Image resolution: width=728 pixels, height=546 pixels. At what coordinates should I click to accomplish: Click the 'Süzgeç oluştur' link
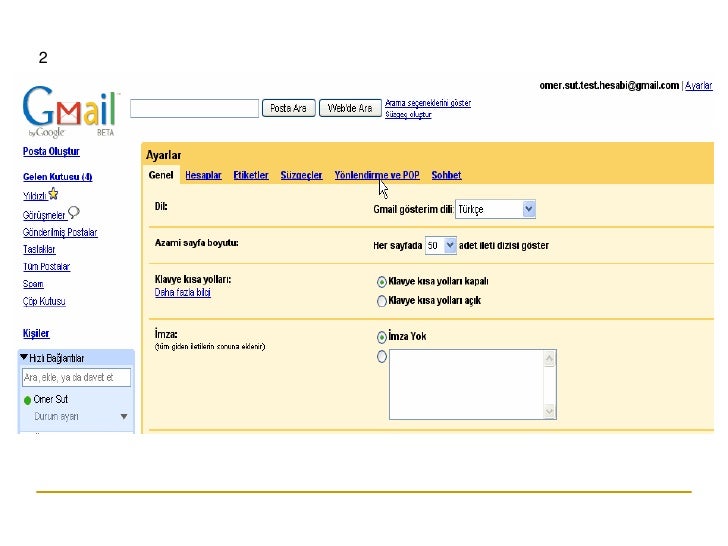(x=408, y=115)
